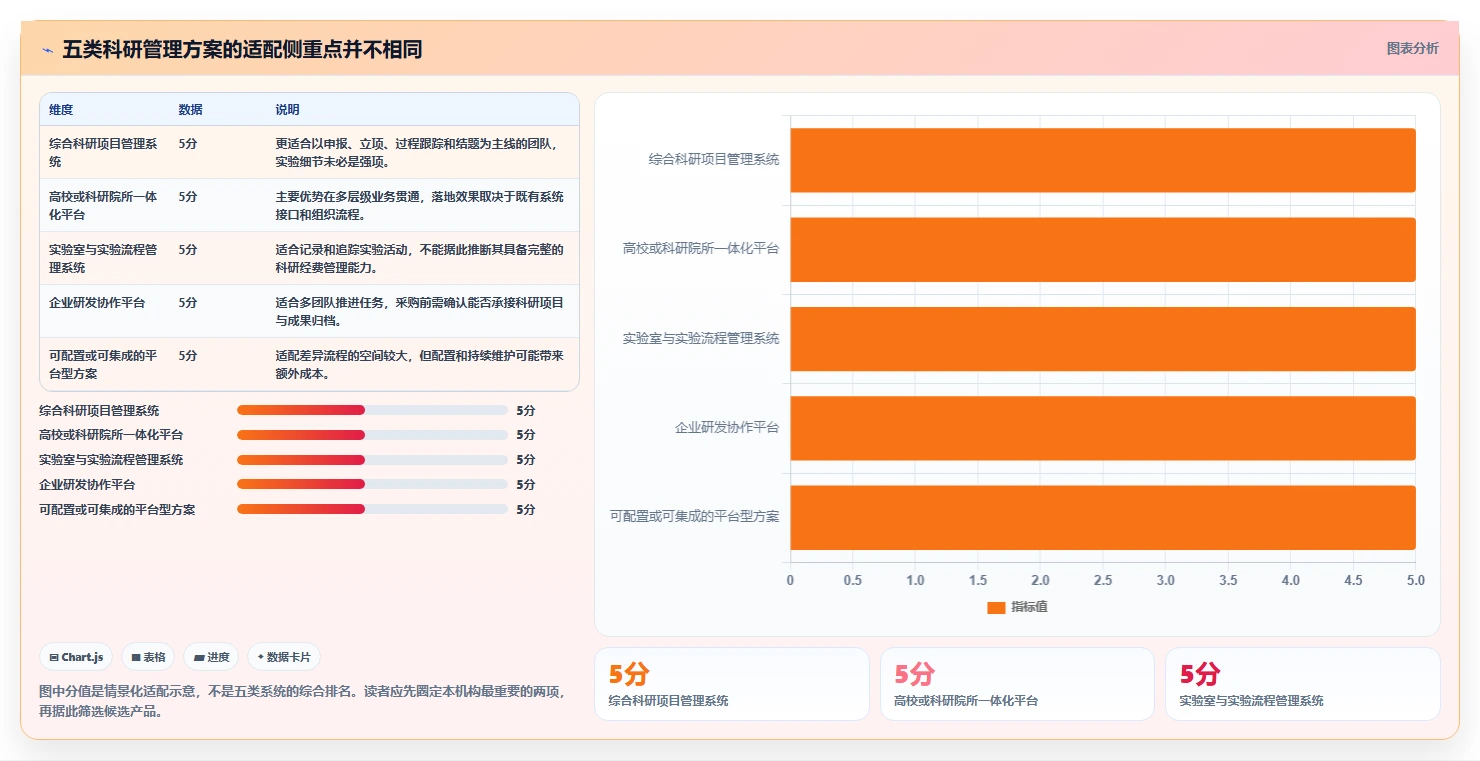Click the y-axis label 企业研发协作平台 in chart

click(727, 428)
